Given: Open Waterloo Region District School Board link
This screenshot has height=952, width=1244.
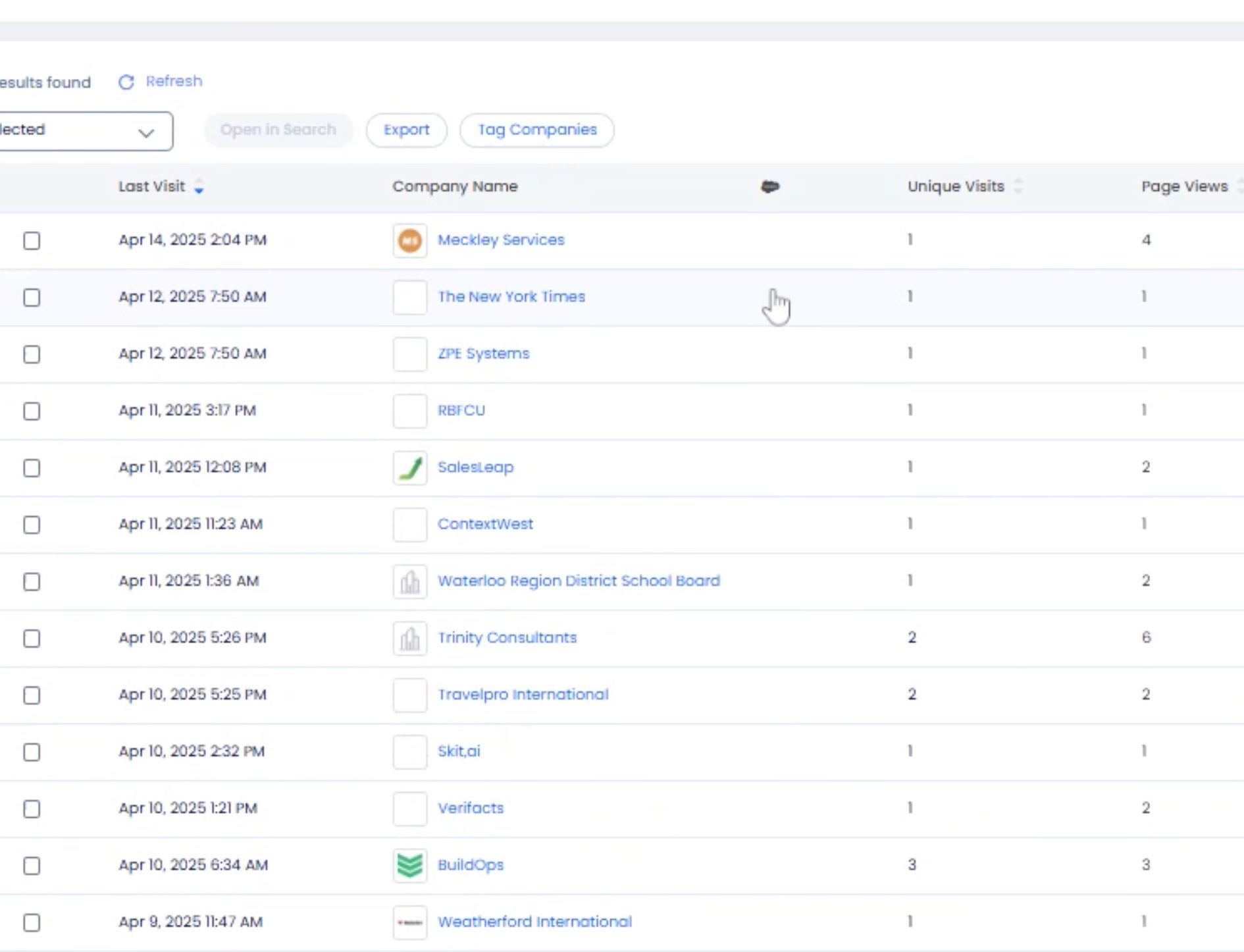Looking at the screenshot, I should [579, 581].
